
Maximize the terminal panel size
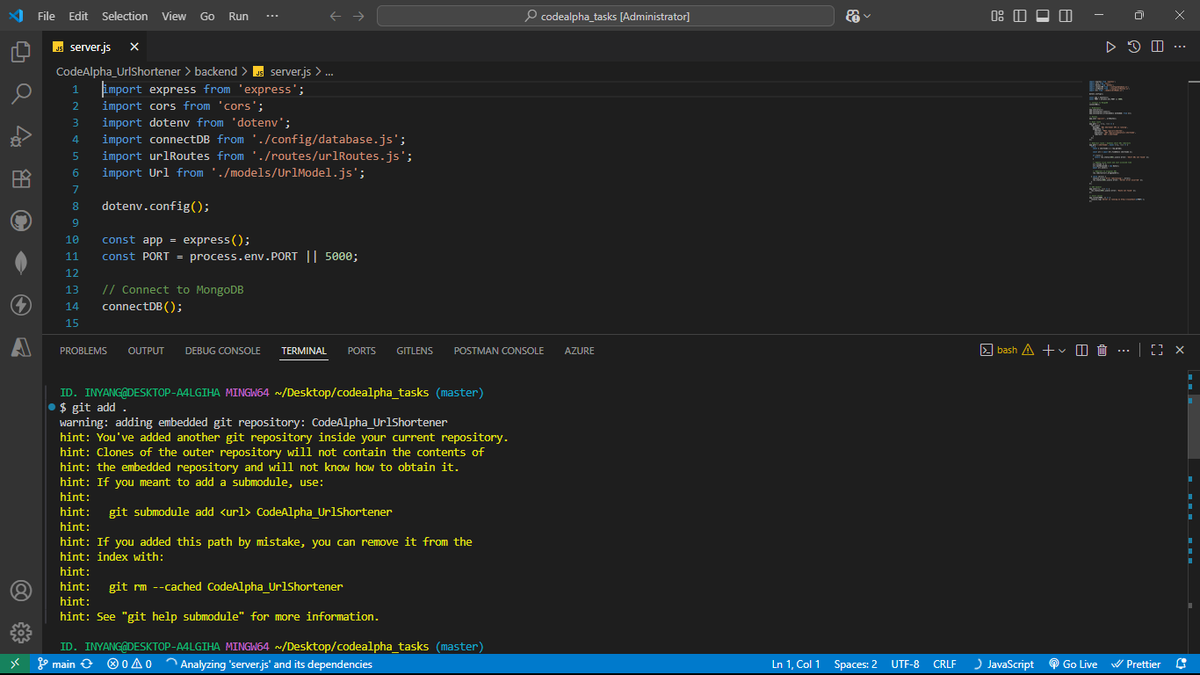[1157, 350]
